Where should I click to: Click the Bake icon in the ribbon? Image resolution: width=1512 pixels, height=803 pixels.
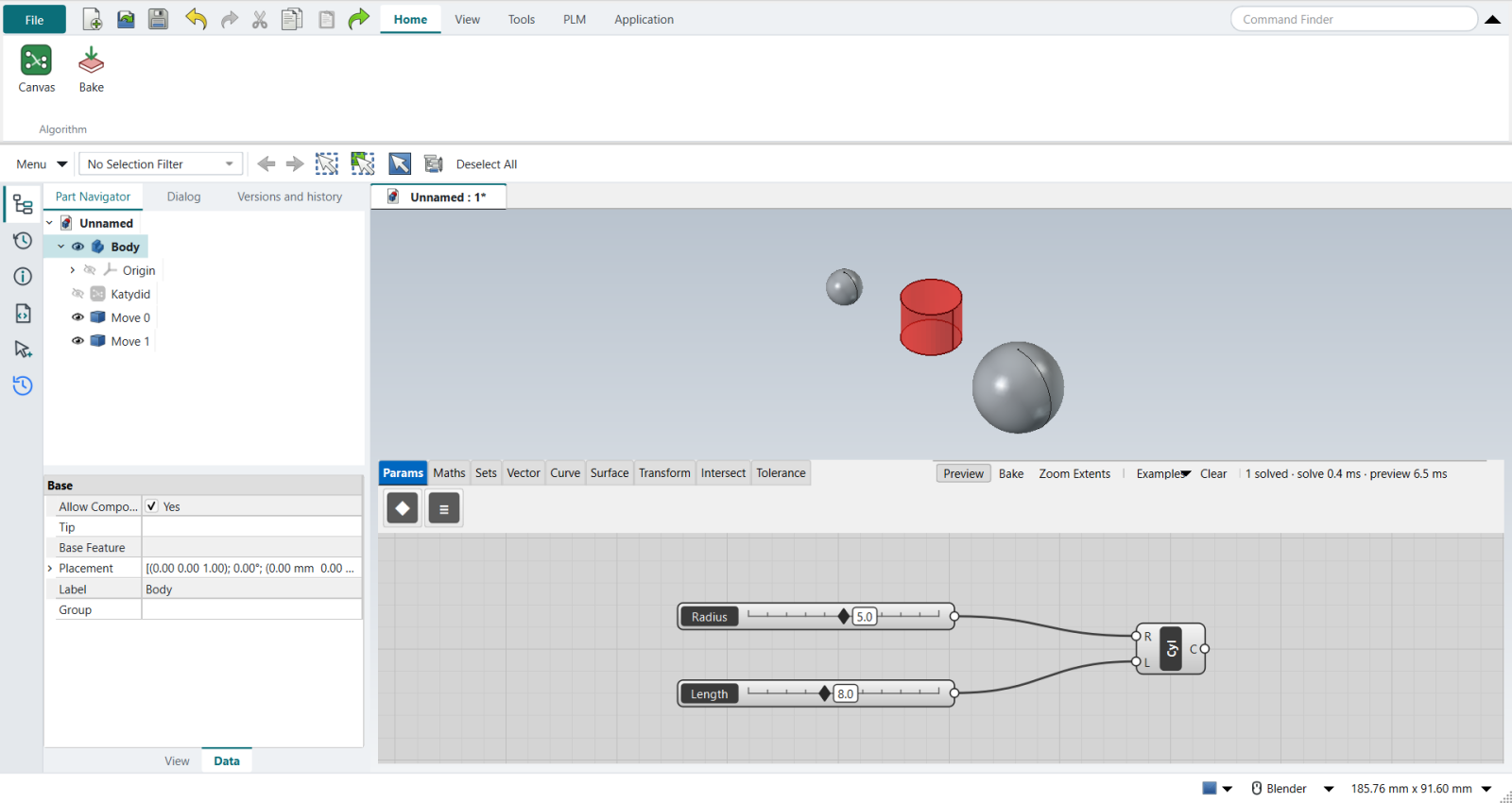point(92,69)
